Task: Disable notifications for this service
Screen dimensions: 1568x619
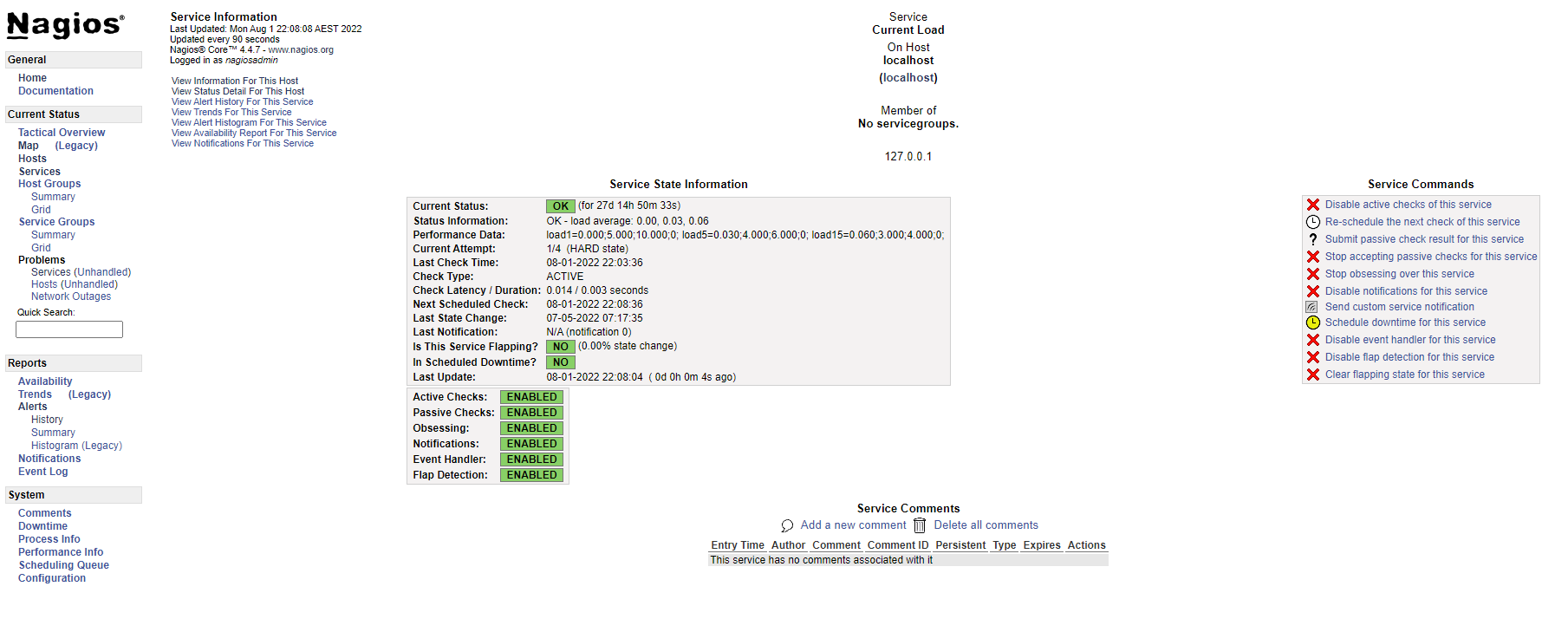Action: 1405,291
